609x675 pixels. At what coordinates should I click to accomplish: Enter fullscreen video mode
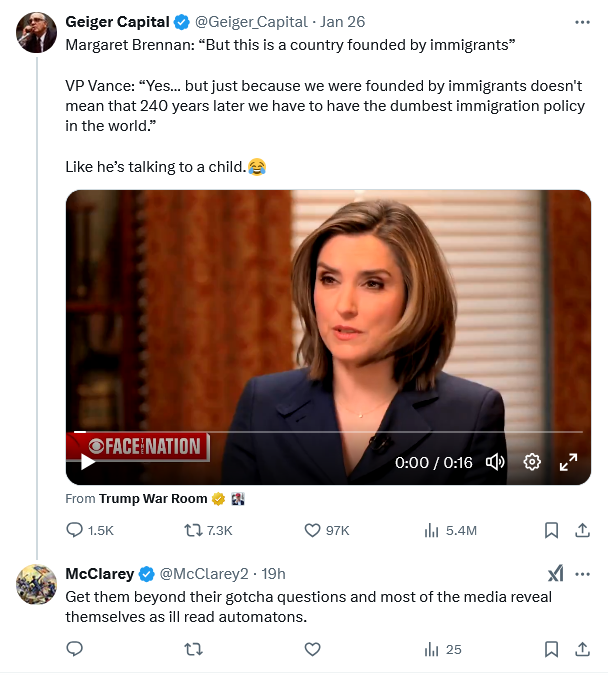click(x=568, y=462)
